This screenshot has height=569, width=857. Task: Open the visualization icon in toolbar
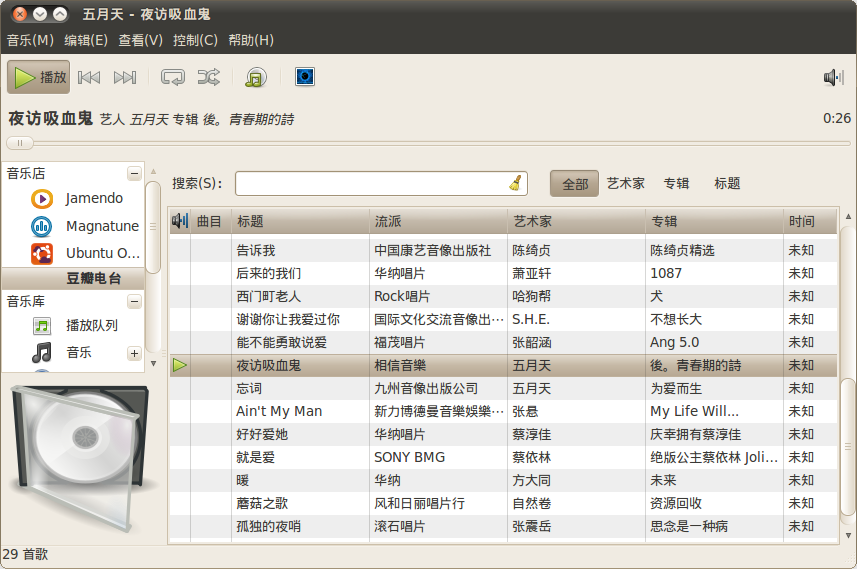click(x=304, y=77)
